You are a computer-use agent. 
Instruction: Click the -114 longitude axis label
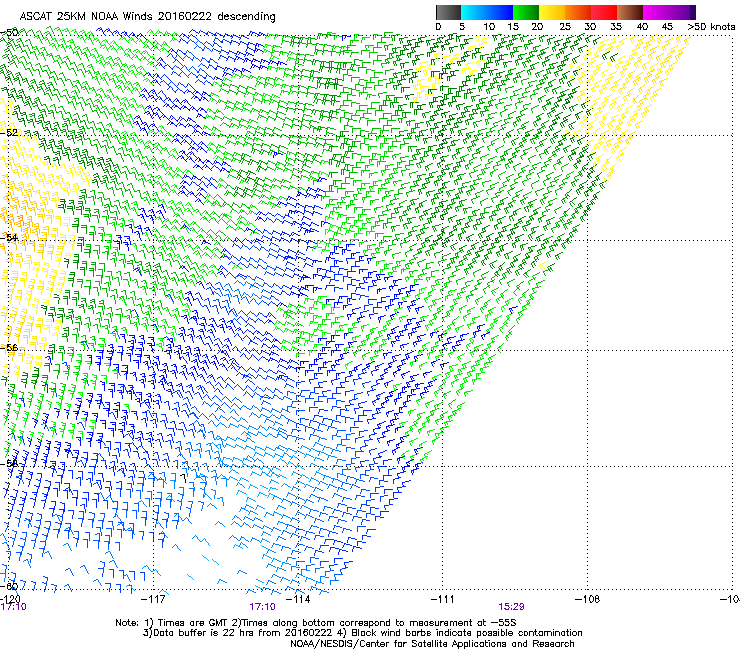click(298, 599)
